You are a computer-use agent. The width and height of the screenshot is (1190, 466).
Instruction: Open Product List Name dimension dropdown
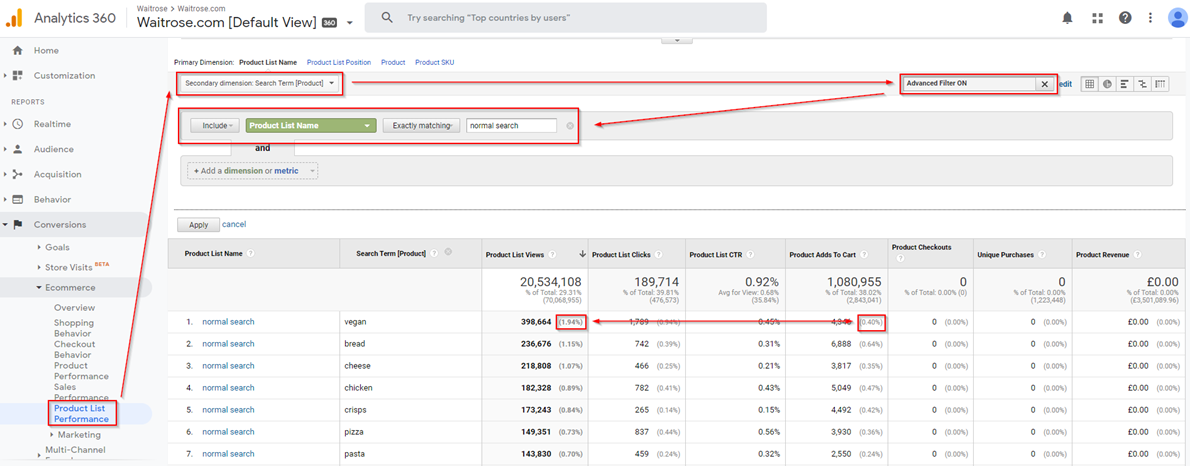coord(311,126)
